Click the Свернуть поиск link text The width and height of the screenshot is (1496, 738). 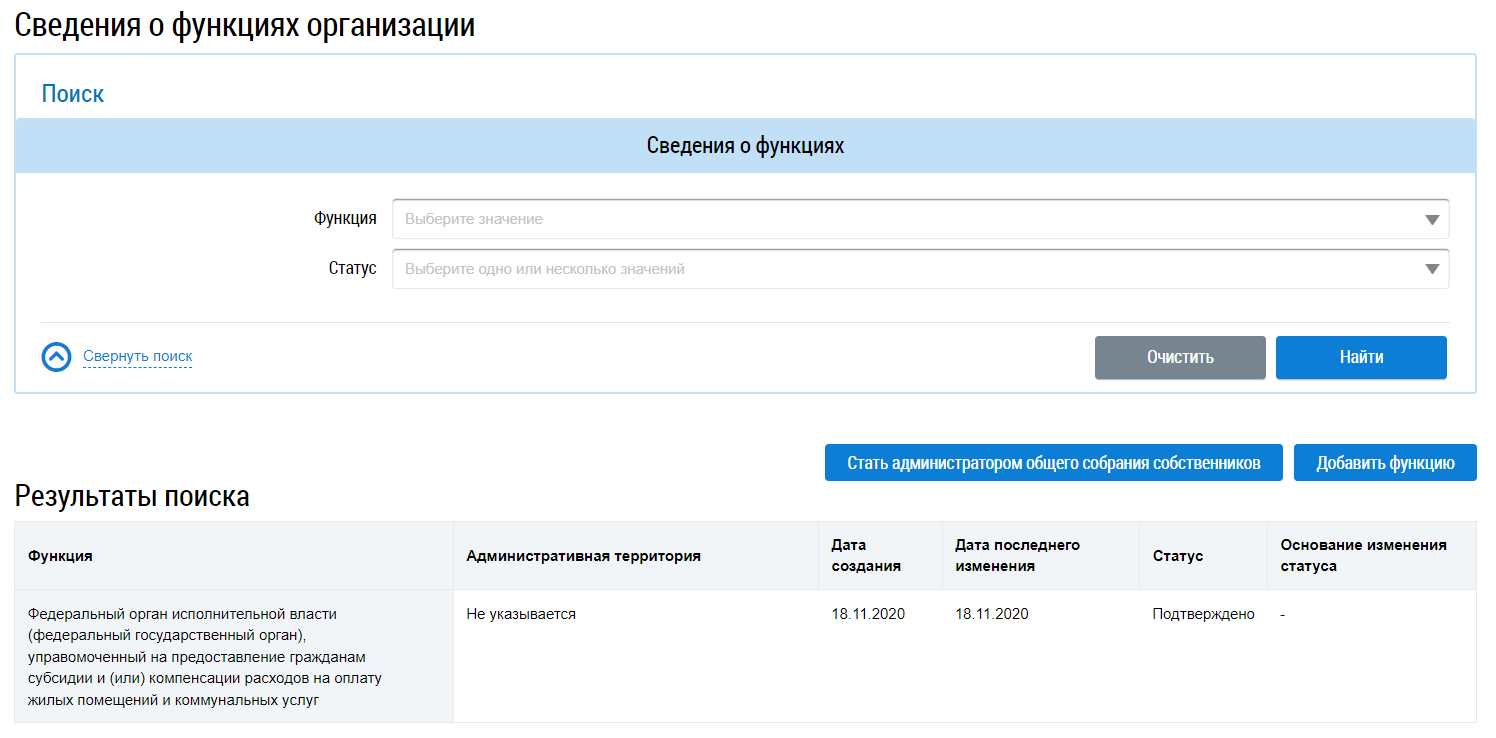coord(137,356)
